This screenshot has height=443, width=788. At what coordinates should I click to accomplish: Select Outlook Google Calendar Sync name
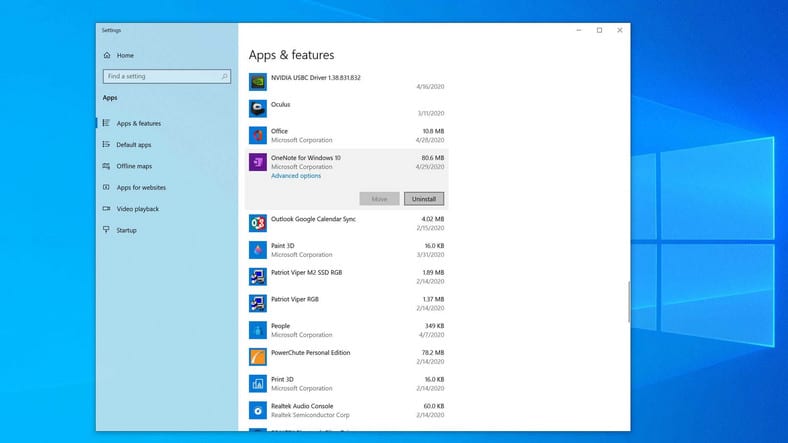point(313,219)
